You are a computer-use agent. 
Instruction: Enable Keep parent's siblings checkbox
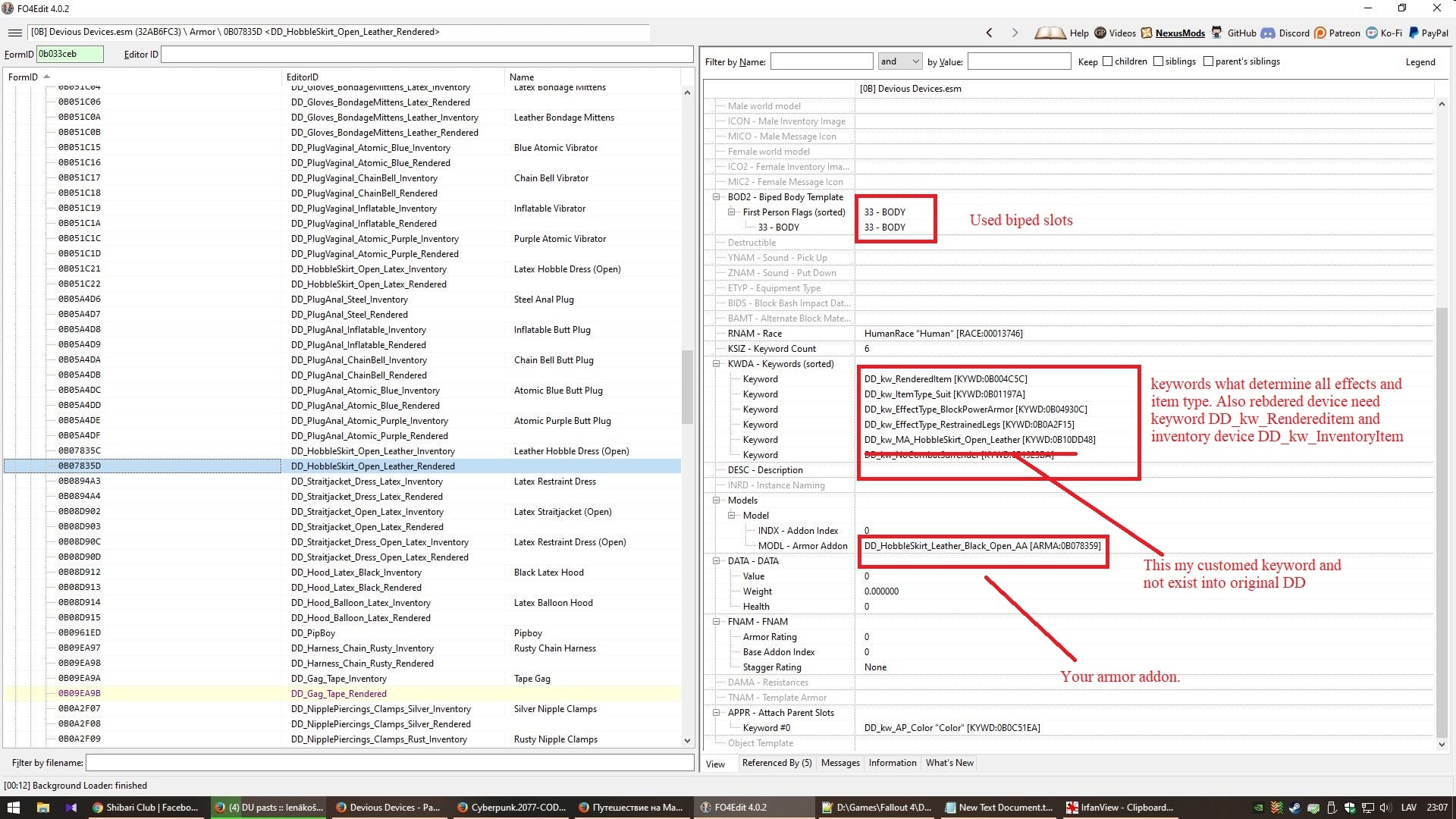pos(1208,61)
